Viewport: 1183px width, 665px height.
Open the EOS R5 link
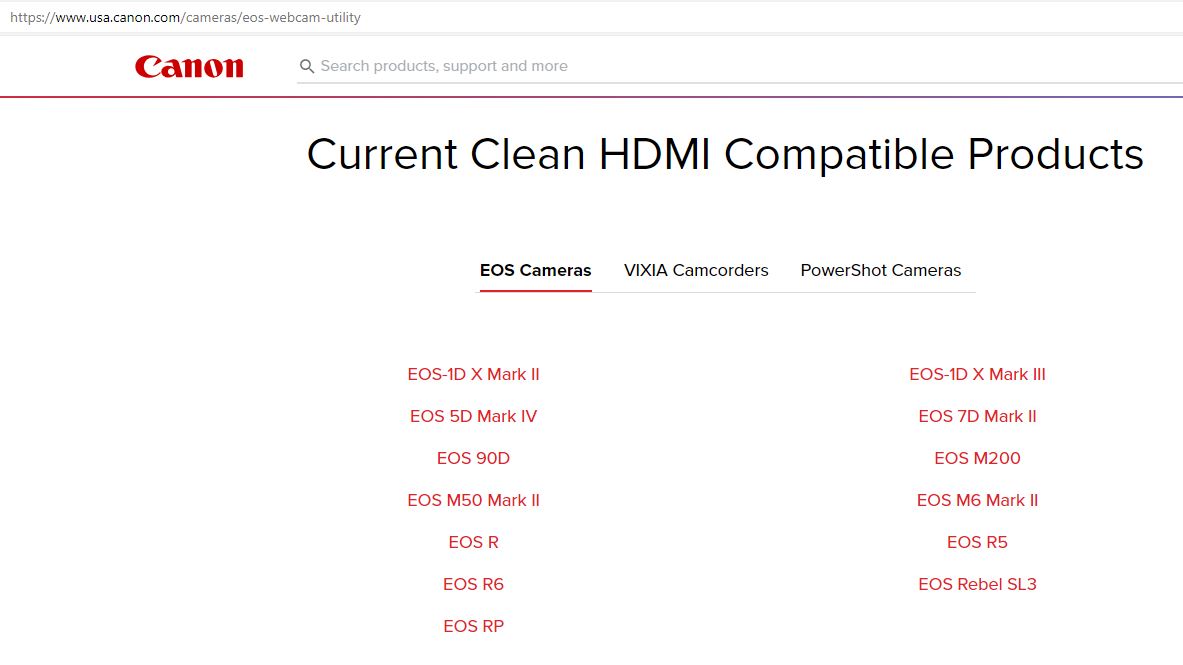point(977,542)
